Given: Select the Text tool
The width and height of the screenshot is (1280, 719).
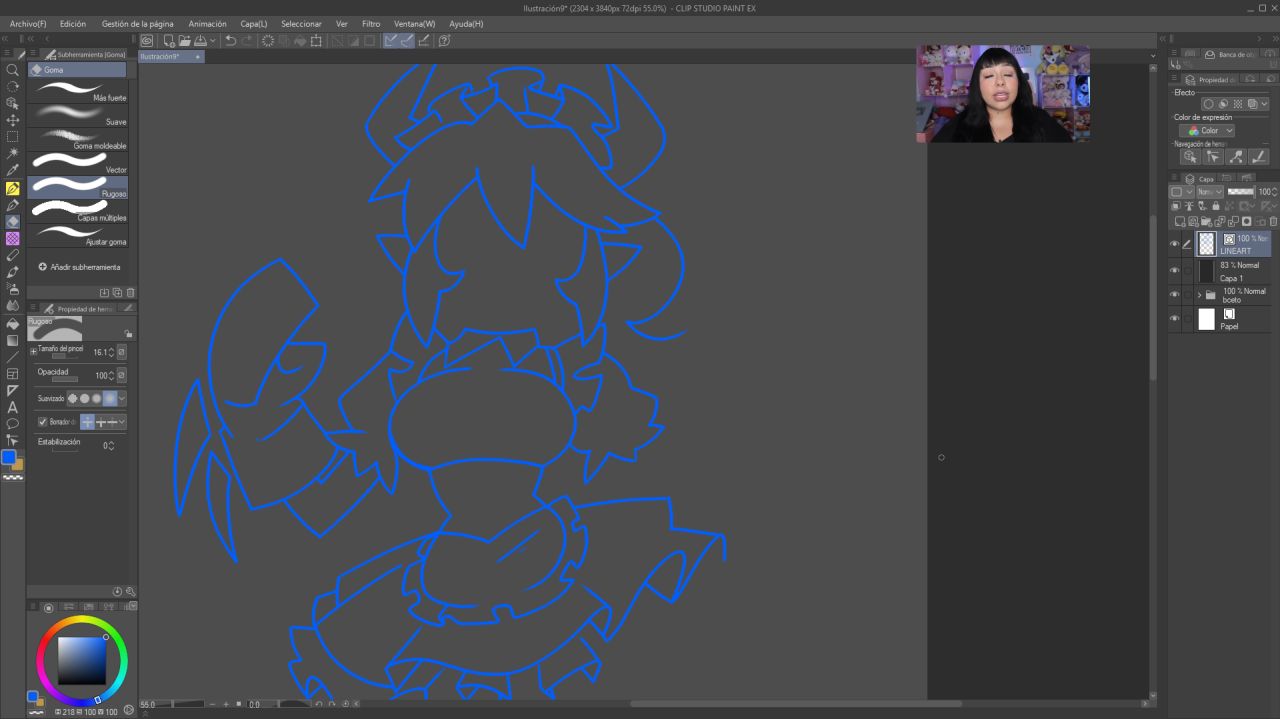Looking at the screenshot, I should 12,407.
